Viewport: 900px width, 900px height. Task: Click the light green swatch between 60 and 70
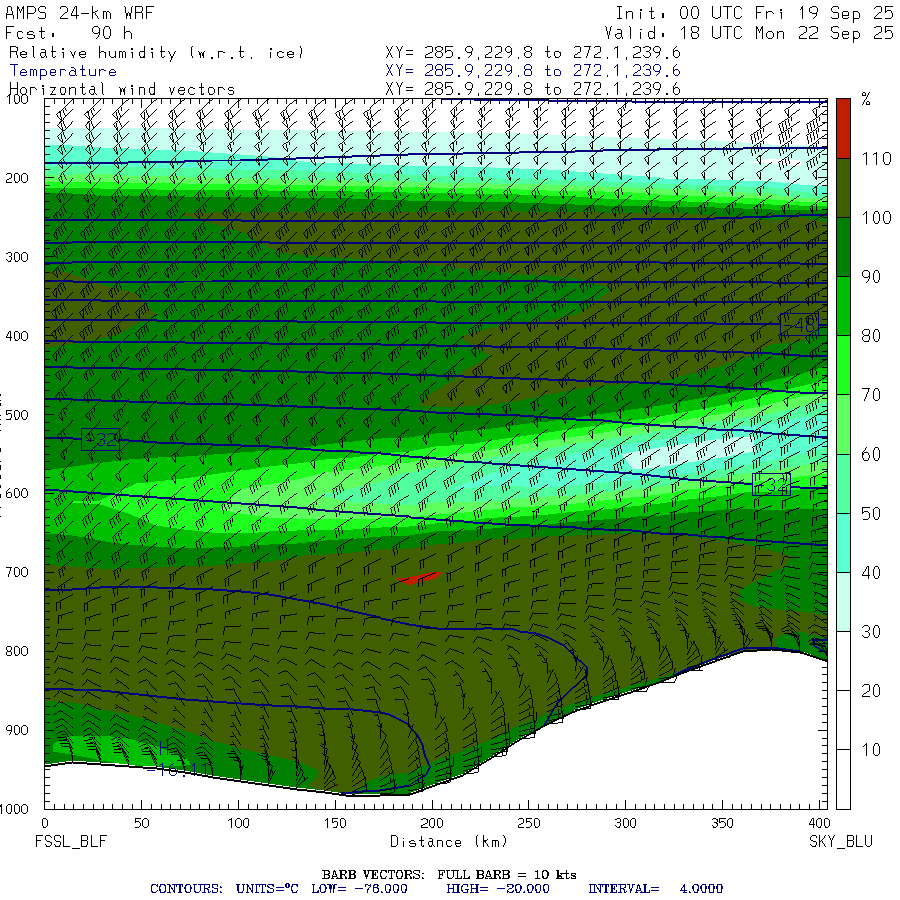tap(843, 424)
